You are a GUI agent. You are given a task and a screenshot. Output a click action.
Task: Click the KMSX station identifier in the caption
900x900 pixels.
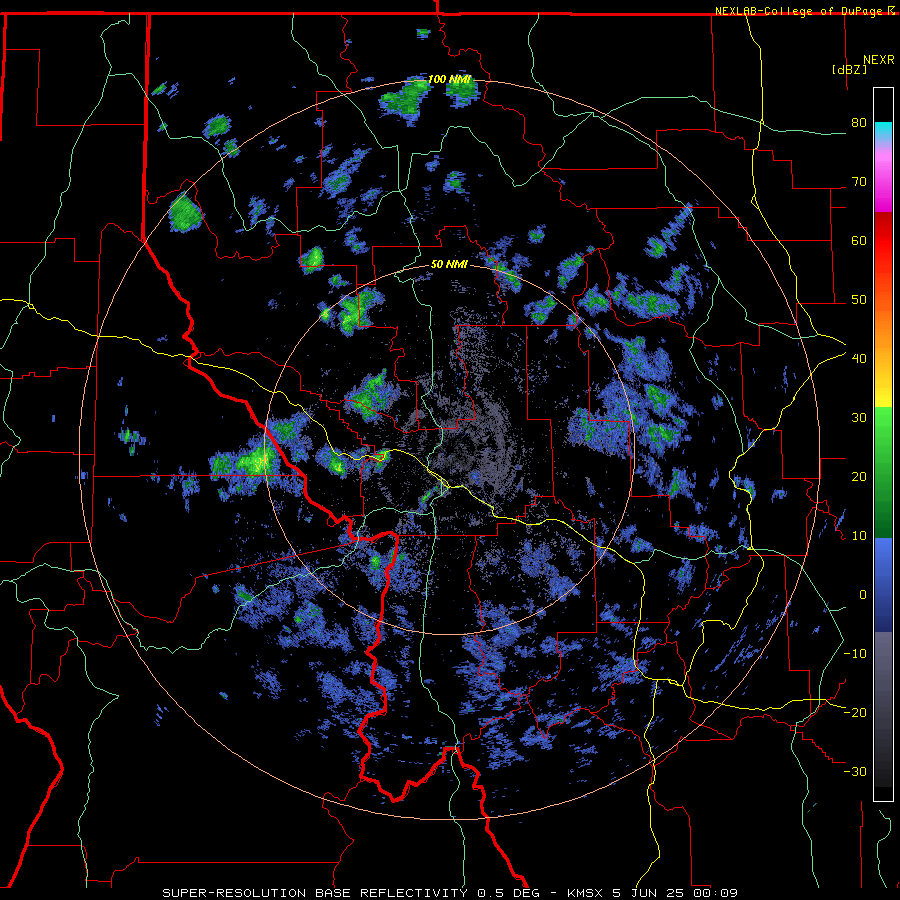coord(585,893)
